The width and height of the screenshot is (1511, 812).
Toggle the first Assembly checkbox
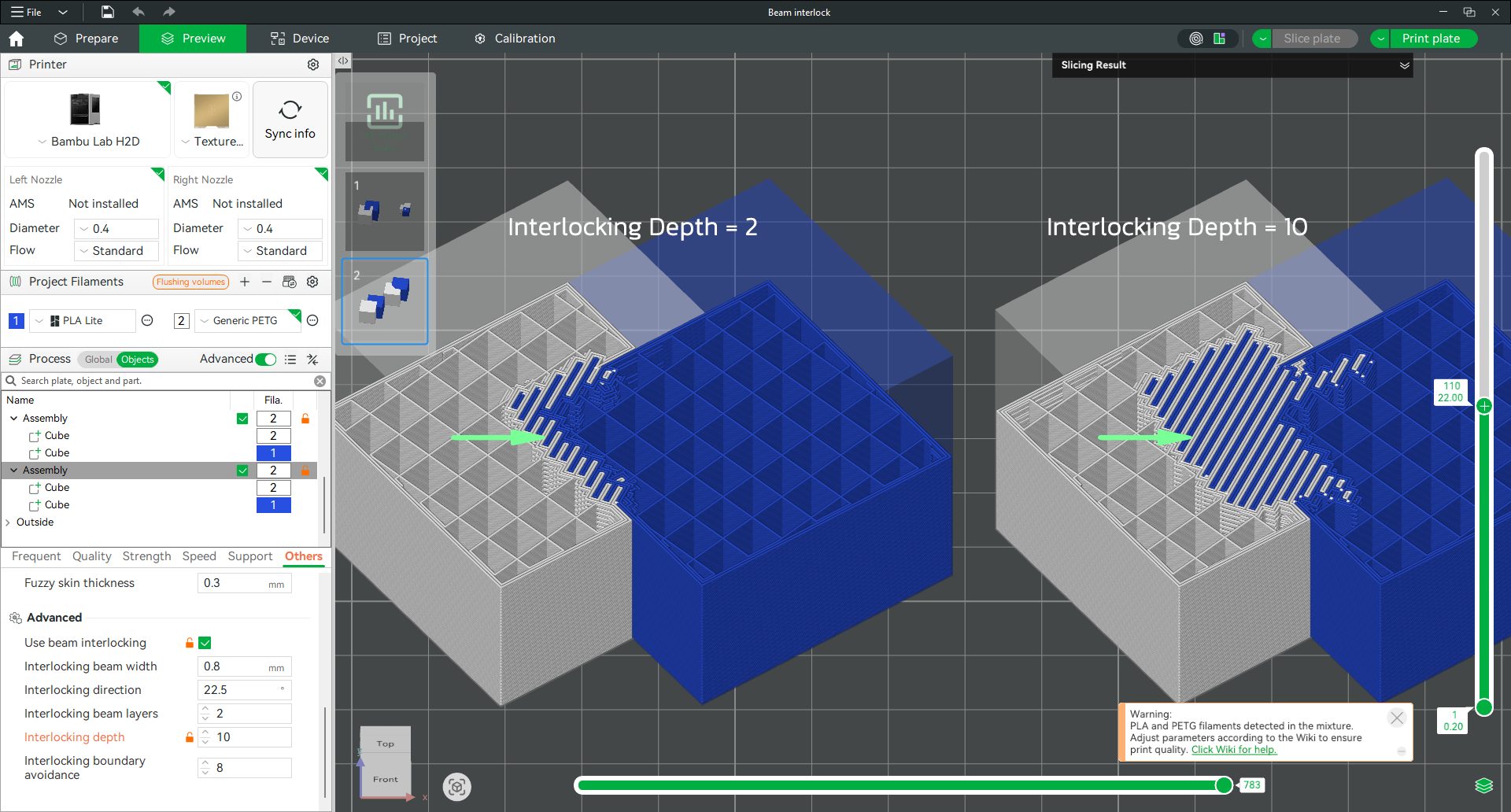pyautogui.click(x=242, y=419)
